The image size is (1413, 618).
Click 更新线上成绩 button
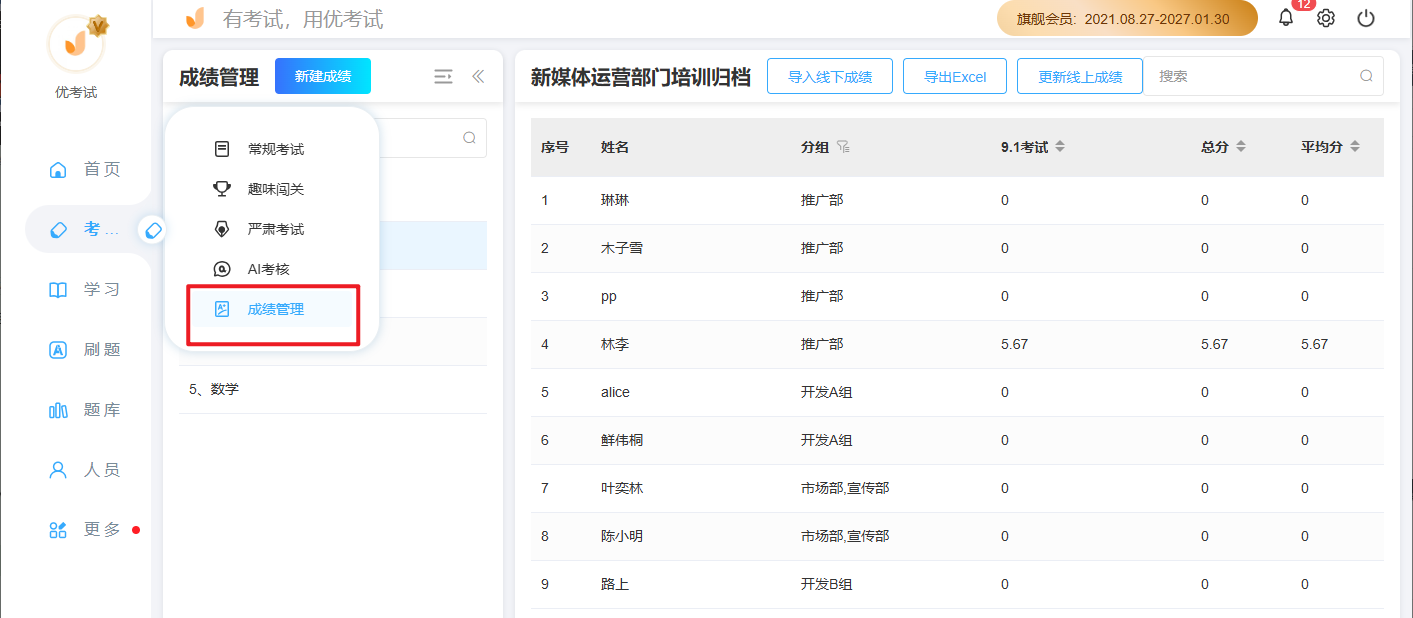coord(1080,76)
